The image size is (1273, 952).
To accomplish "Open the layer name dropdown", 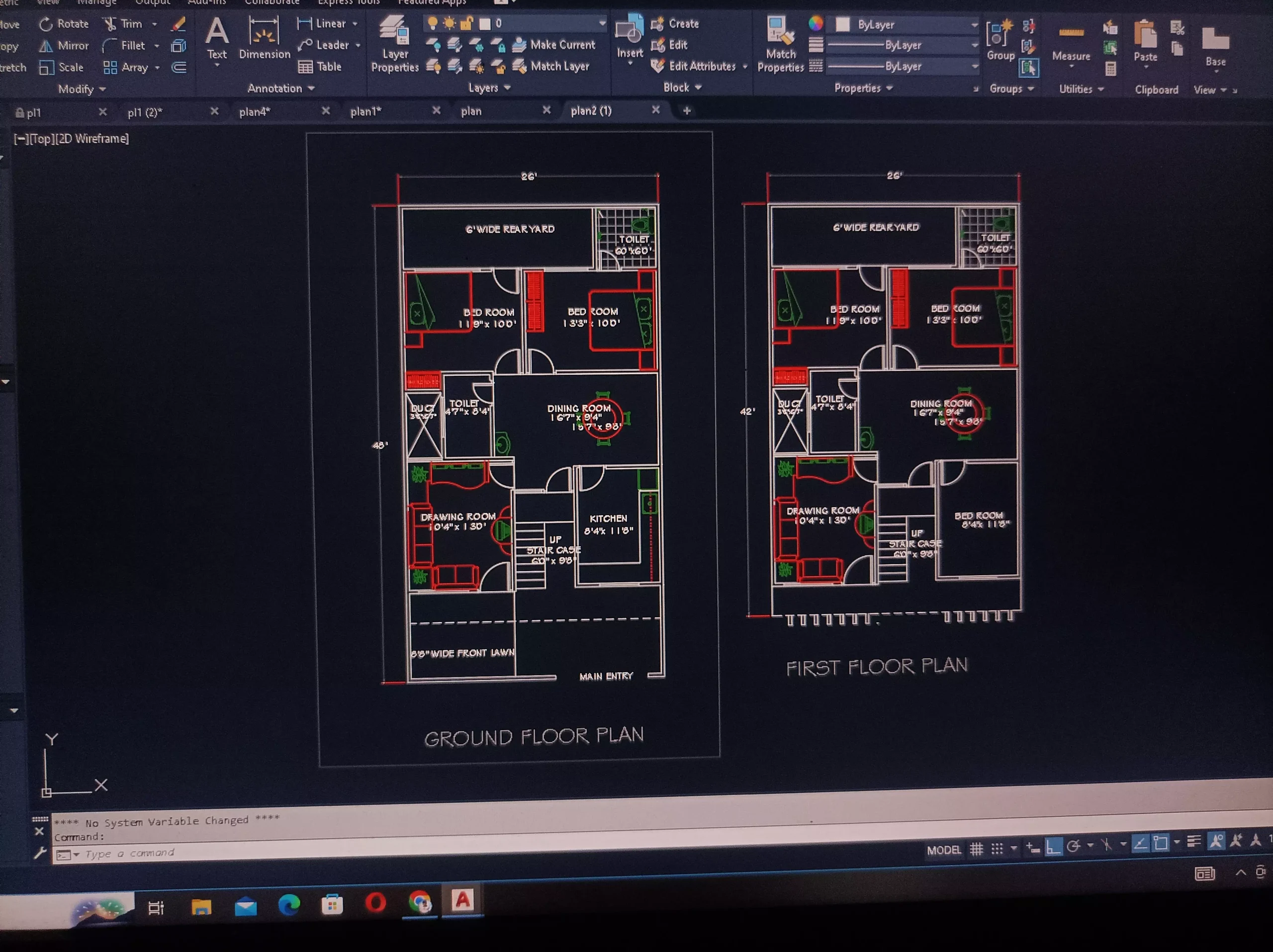I will point(602,23).
